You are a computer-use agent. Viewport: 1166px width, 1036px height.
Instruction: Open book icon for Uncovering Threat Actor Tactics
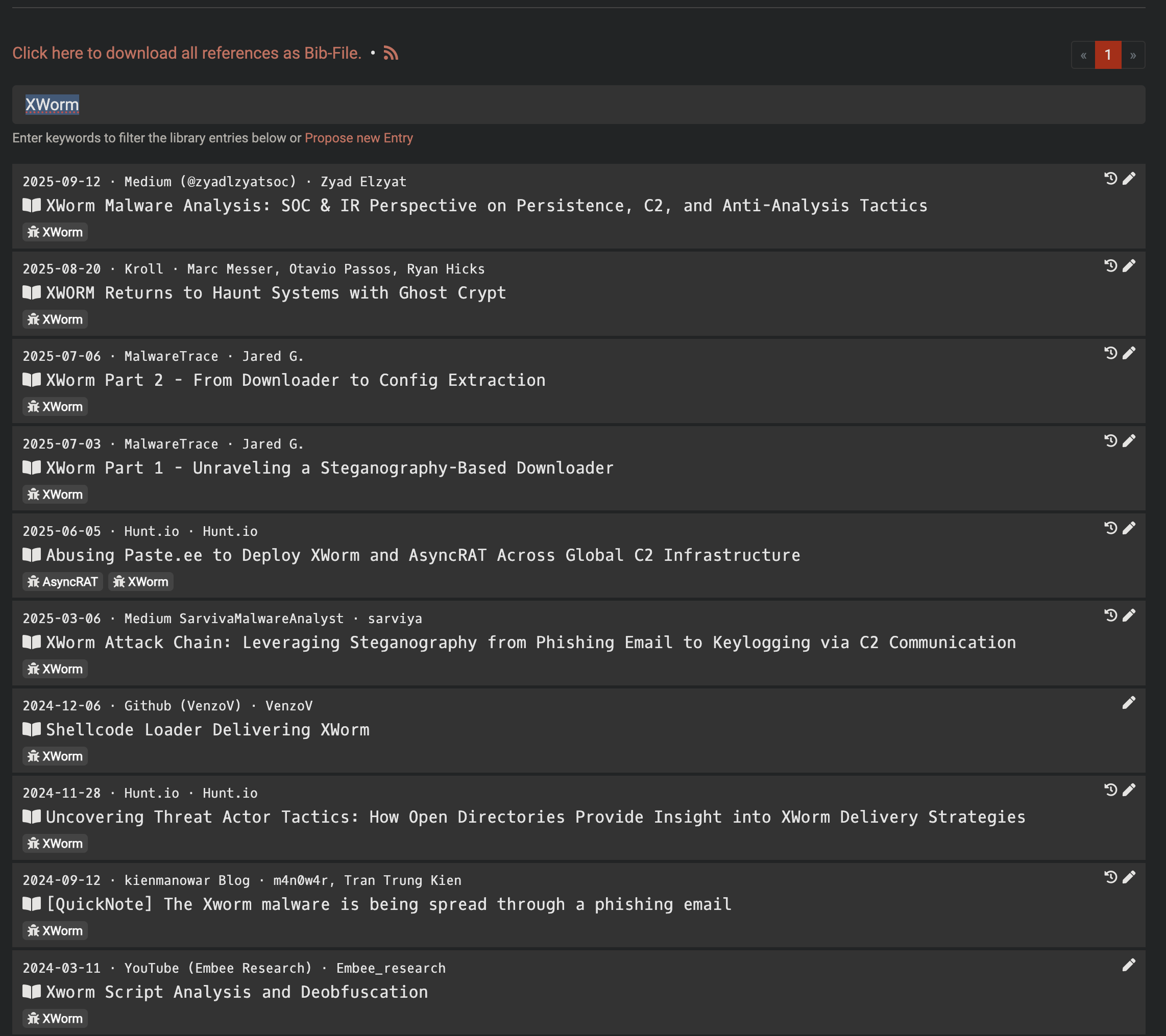(x=31, y=817)
